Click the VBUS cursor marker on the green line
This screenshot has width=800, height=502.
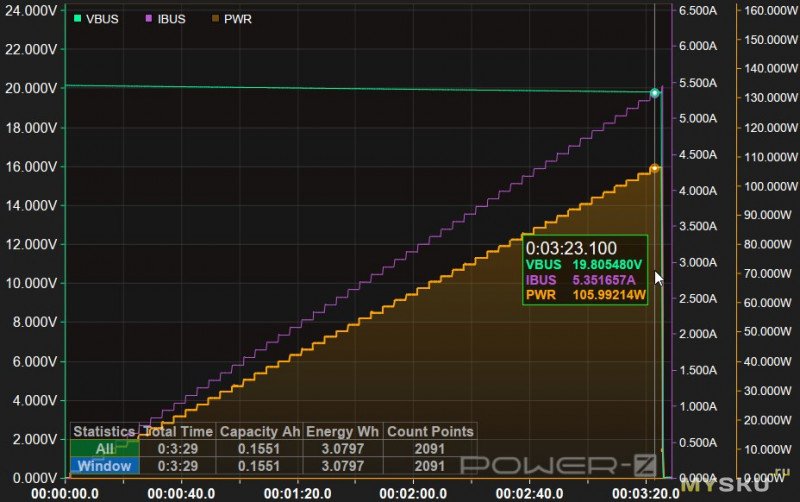point(655,93)
